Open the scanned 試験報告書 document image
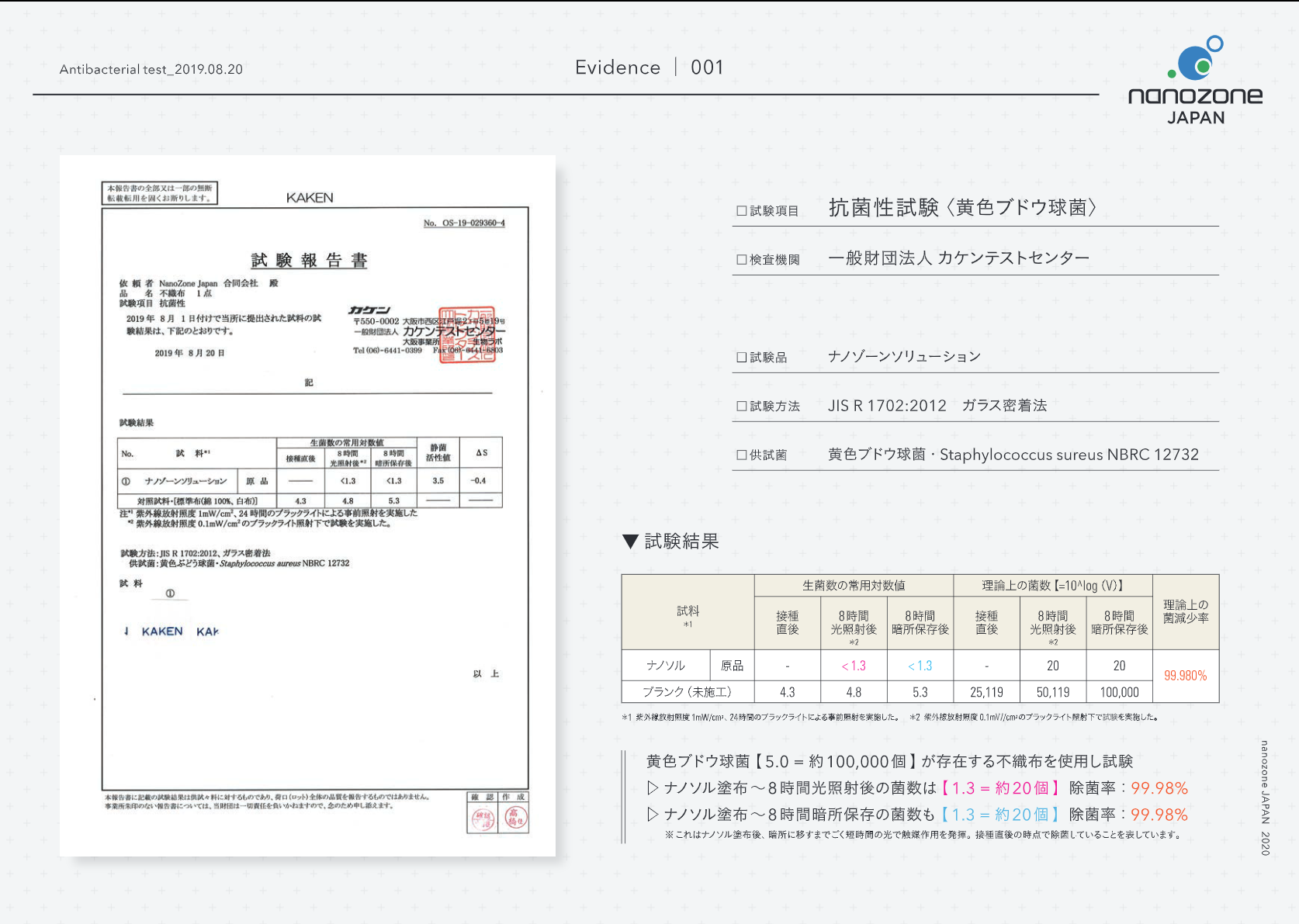 [x=307, y=506]
